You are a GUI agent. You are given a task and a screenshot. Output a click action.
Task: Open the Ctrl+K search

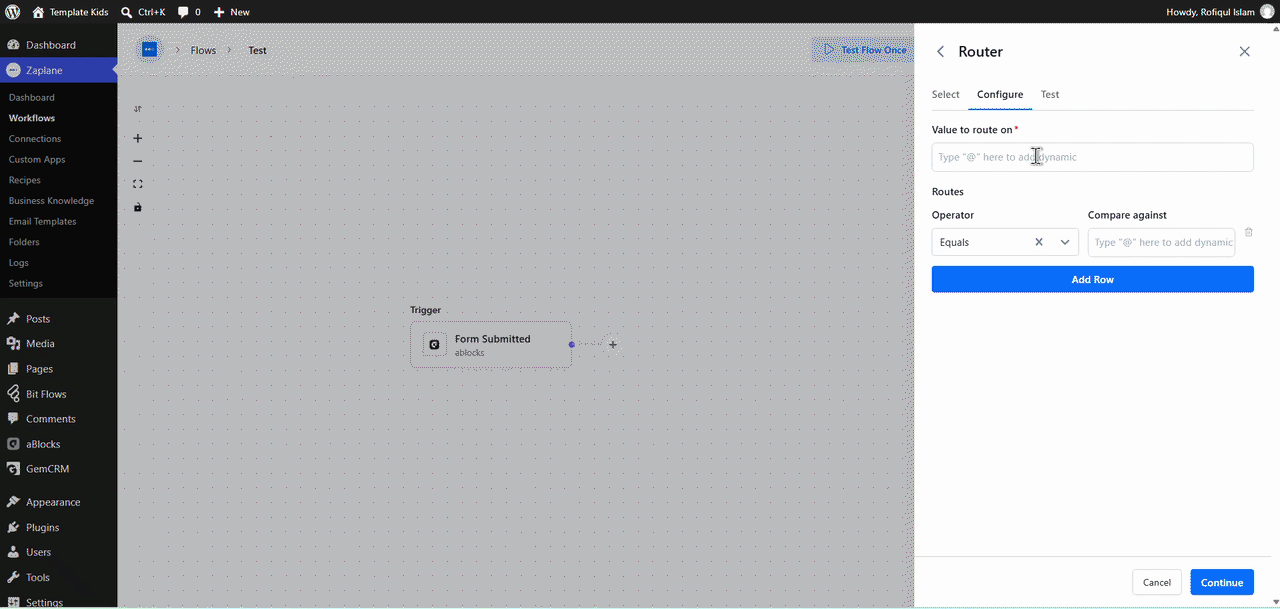[x=143, y=12]
